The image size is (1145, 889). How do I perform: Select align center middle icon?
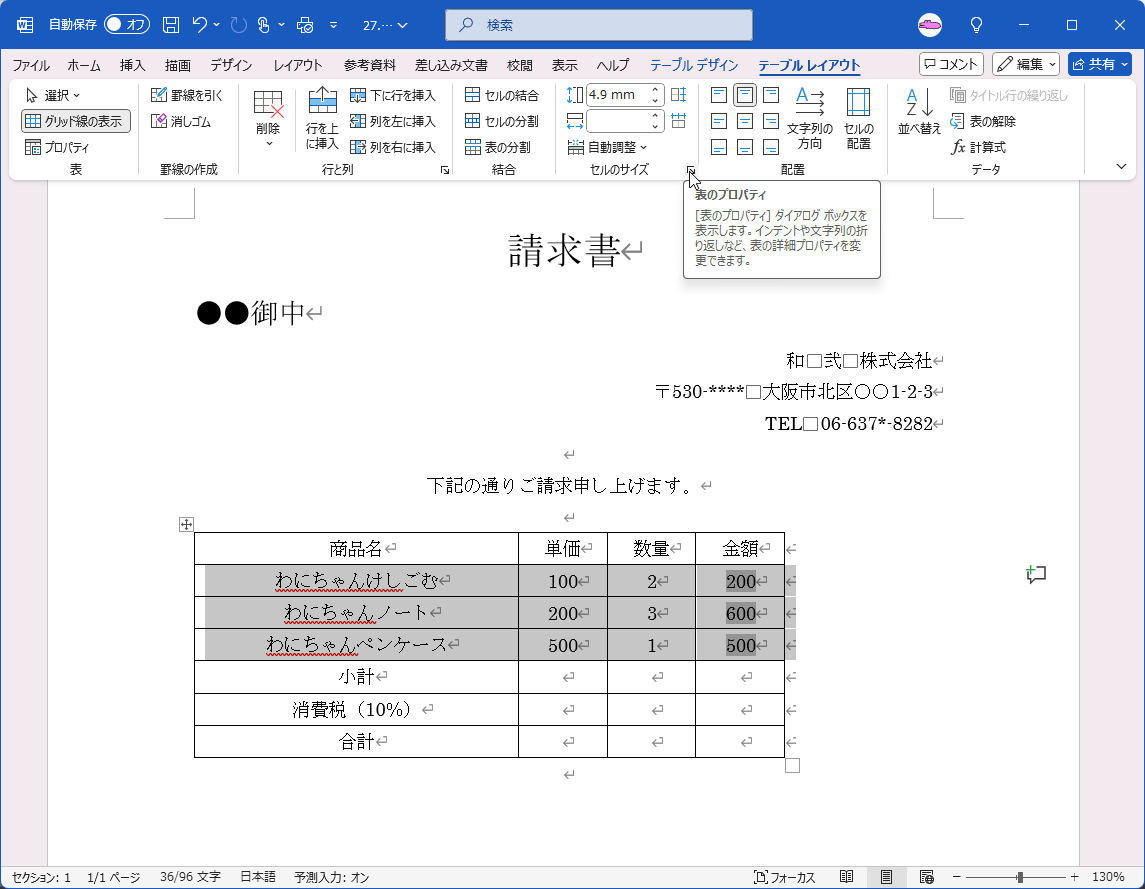(745, 121)
